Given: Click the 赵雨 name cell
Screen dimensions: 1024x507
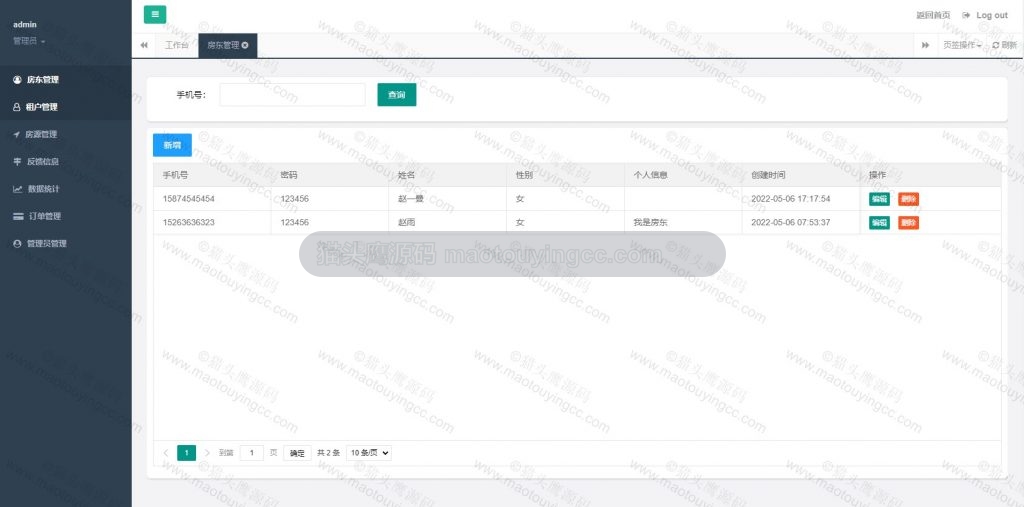Looking at the screenshot, I should click(447, 222).
